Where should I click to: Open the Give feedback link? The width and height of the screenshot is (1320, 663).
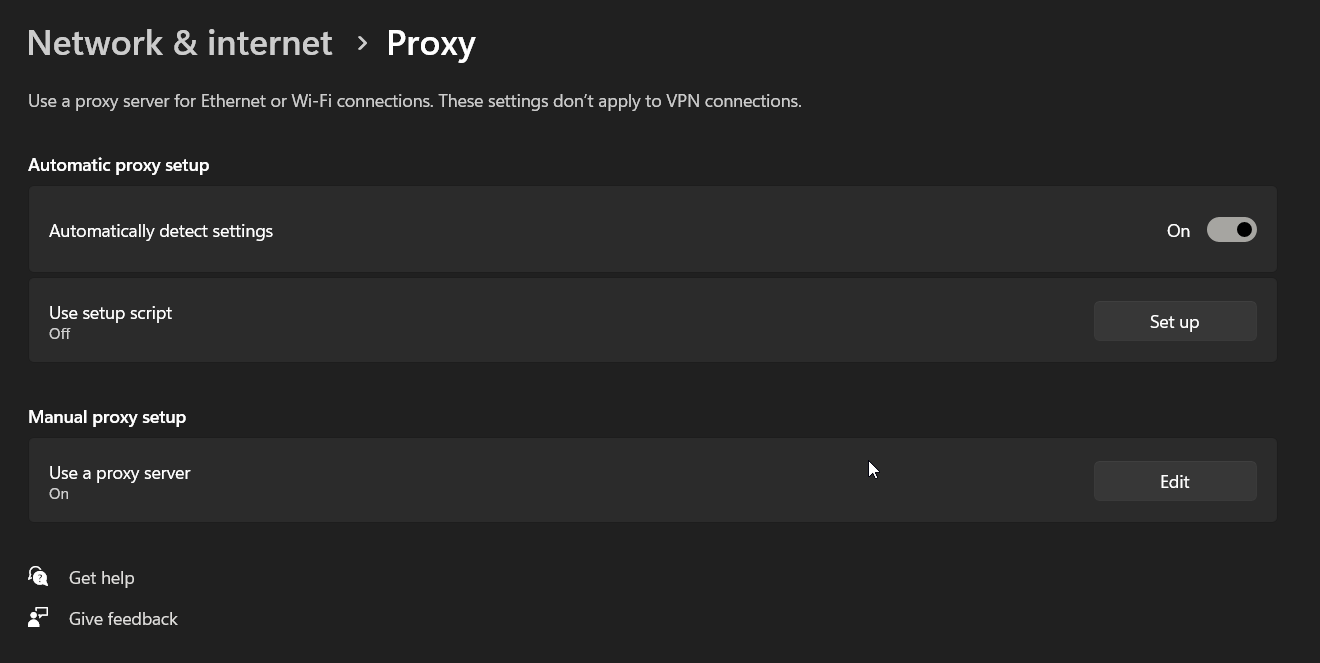123,619
